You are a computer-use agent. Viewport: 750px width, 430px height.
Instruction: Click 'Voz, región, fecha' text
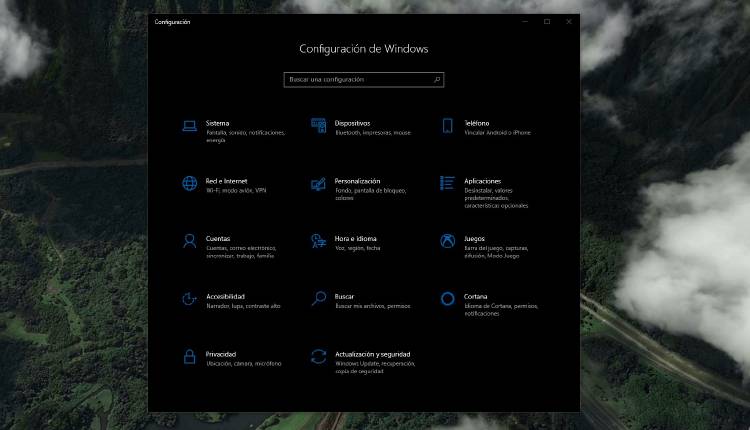click(x=357, y=248)
